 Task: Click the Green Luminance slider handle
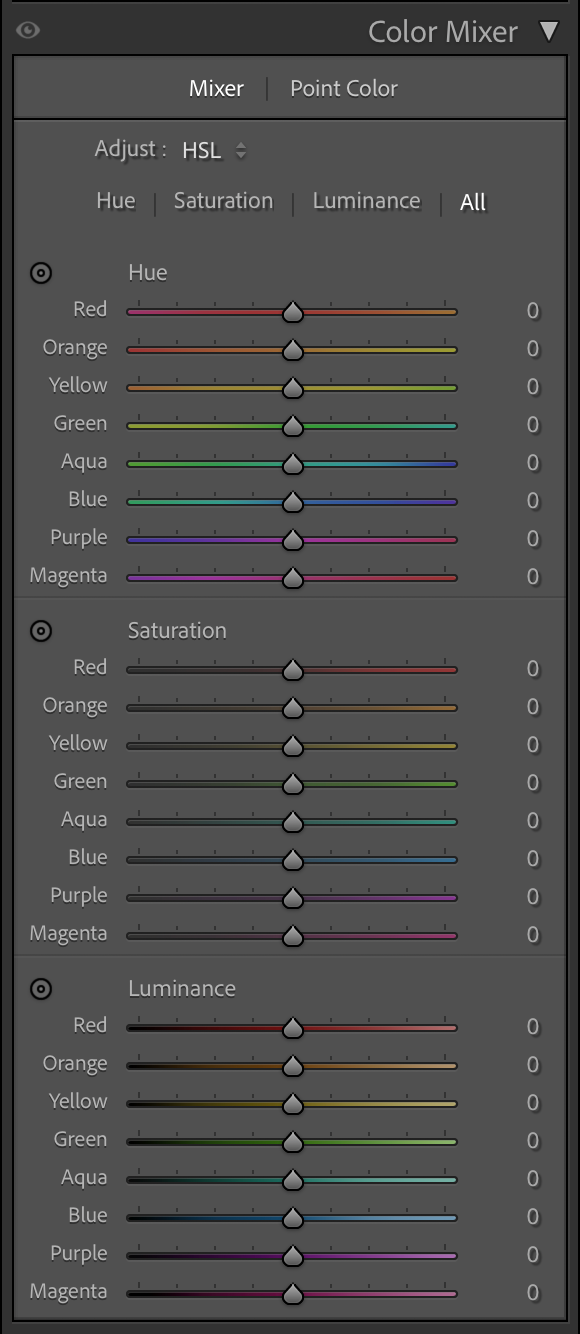(291, 1140)
